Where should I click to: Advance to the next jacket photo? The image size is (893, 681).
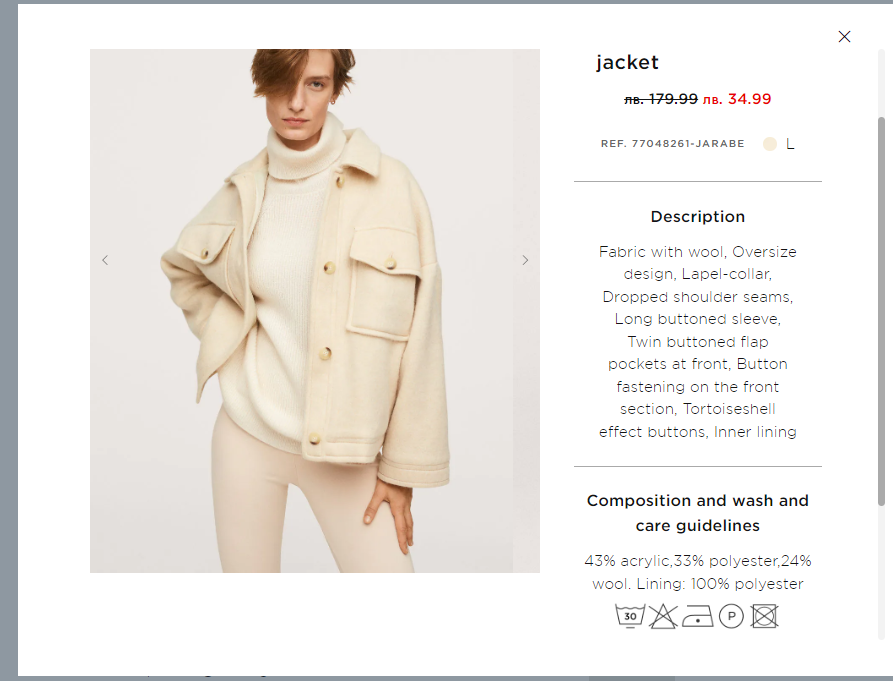click(x=525, y=260)
